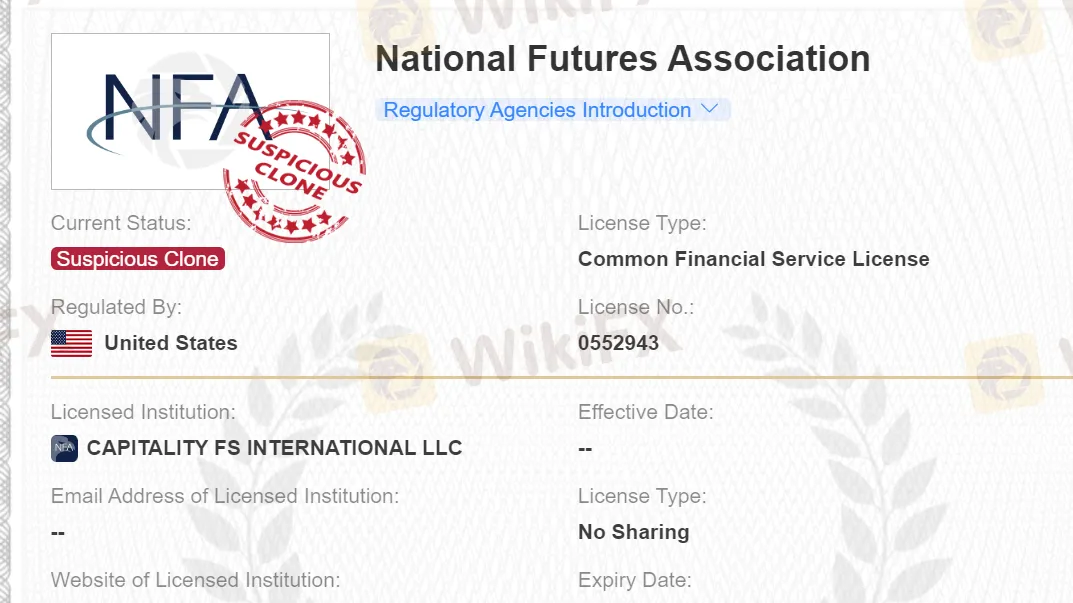Click the Suspicious Clone status badge
Viewport: 1073px width, 603px height.
click(138, 259)
